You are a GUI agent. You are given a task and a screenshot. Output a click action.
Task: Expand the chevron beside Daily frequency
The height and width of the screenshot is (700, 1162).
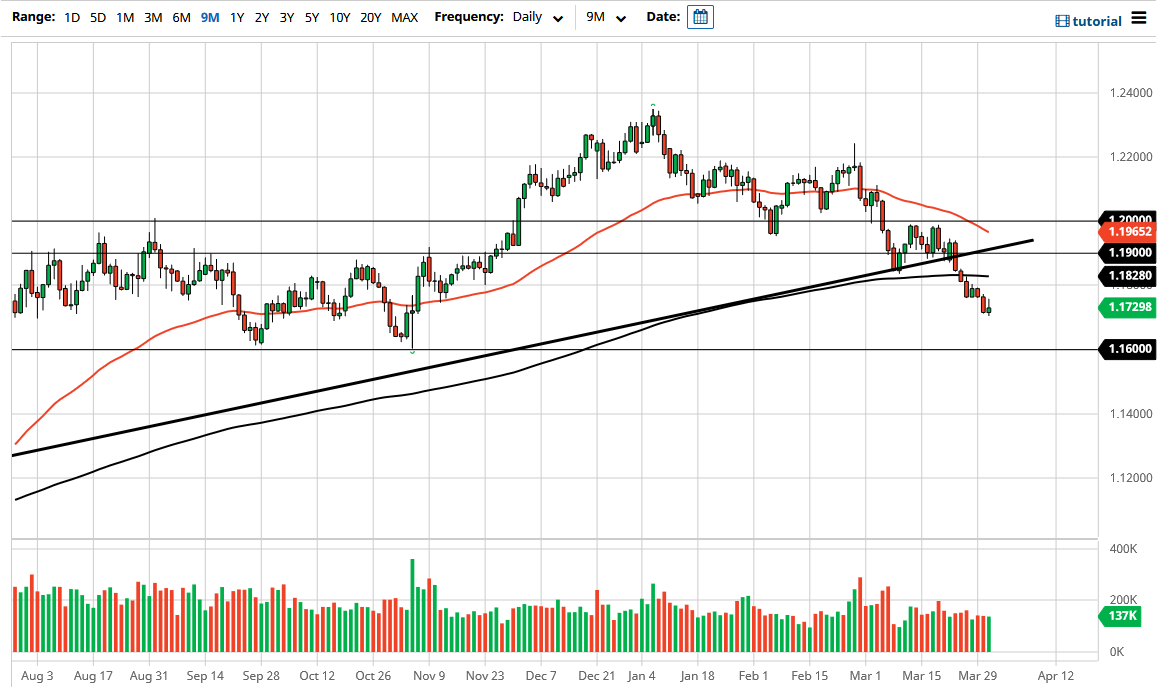coord(558,18)
